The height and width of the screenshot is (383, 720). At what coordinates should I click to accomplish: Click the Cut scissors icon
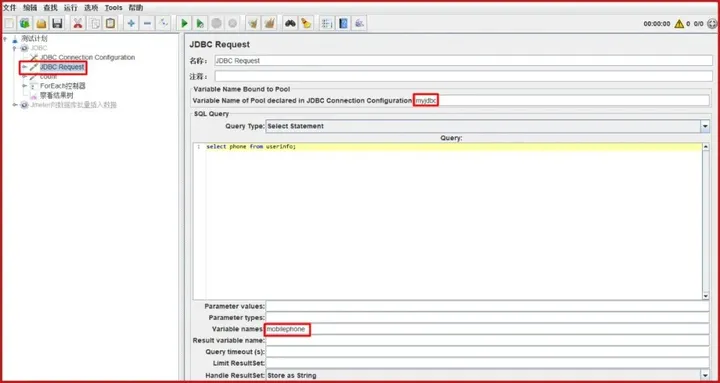point(78,23)
